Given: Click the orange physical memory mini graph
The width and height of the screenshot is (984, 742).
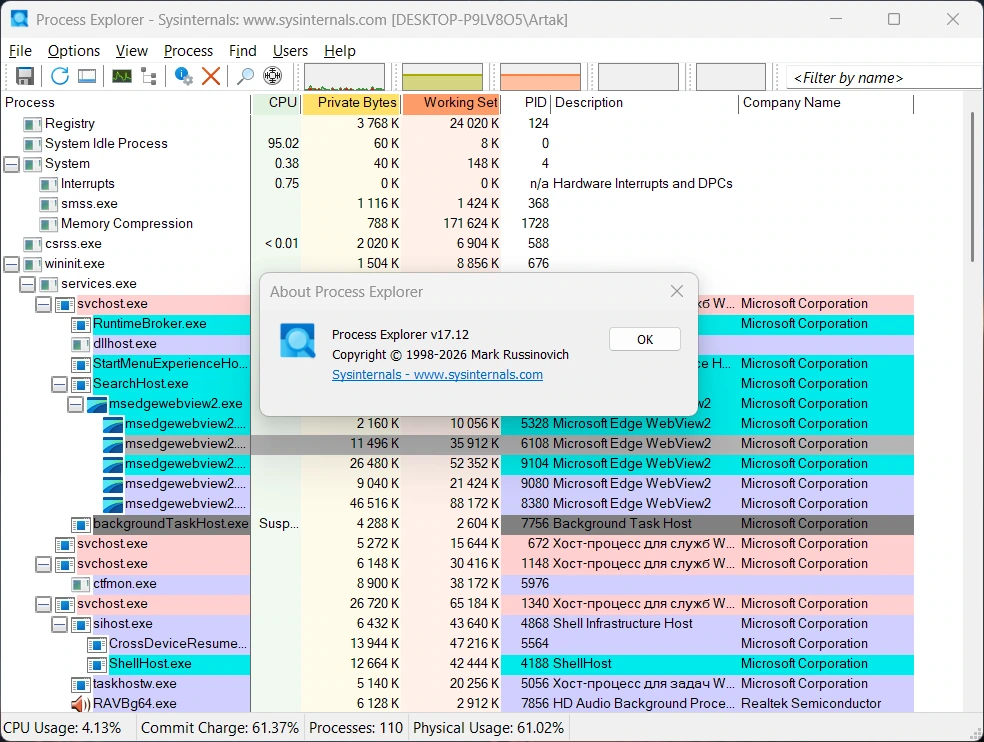Looking at the screenshot, I should tap(540, 77).
